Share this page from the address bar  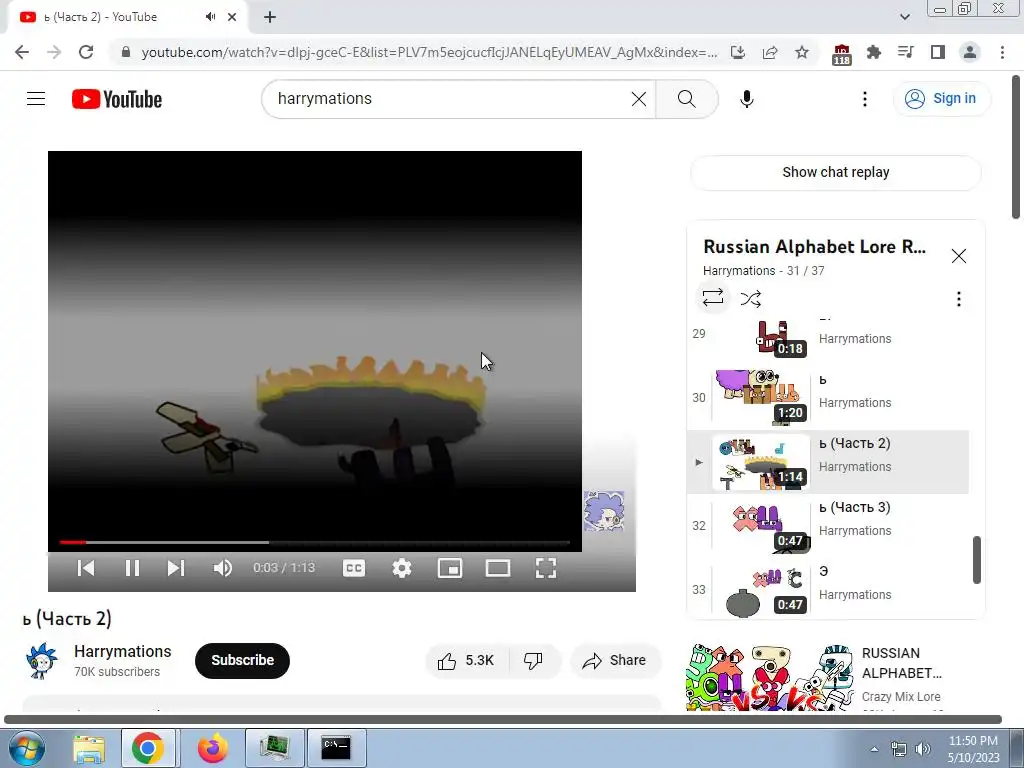[770, 52]
